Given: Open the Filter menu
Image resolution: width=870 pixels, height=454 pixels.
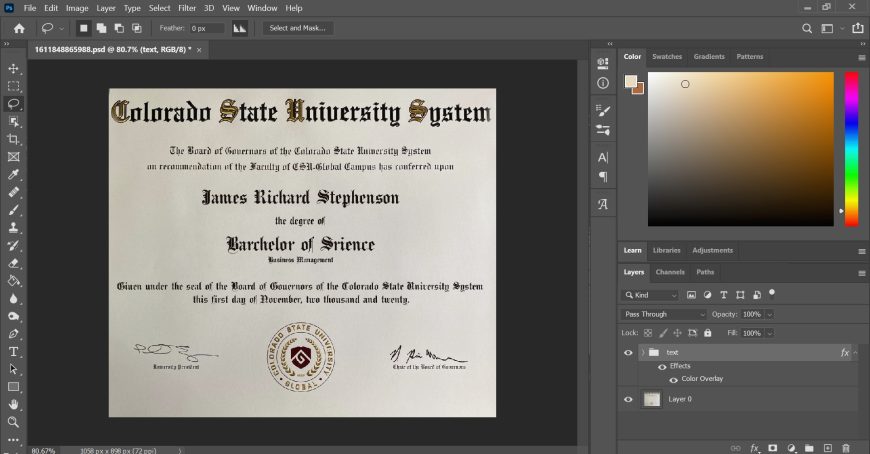Looking at the screenshot, I should 187,8.
